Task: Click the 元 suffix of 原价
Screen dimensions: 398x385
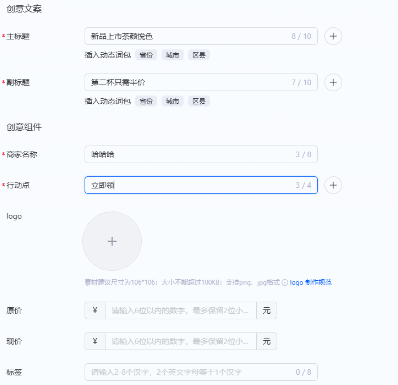Action: pyautogui.click(x=266, y=310)
